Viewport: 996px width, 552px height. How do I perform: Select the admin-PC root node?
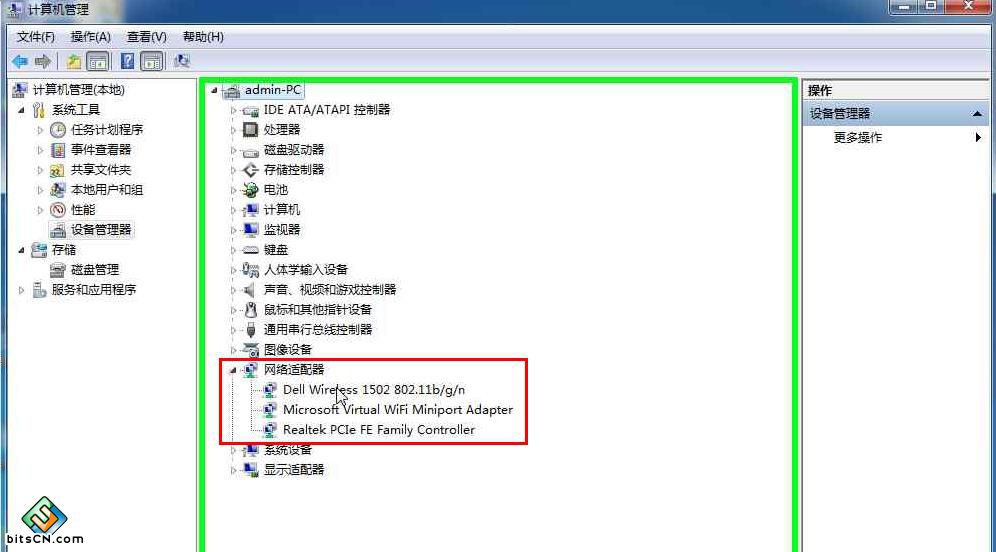click(273, 90)
